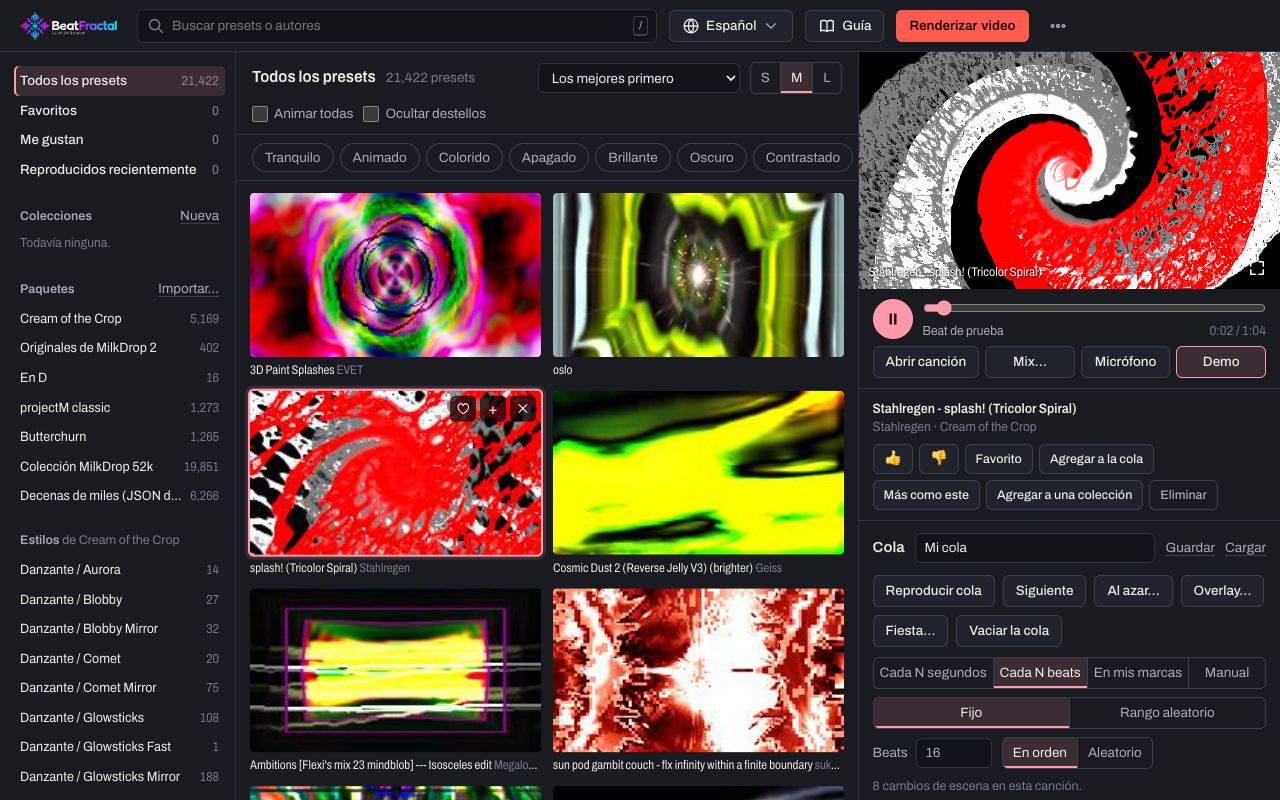Select the S thumbnail size

tap(766, 78)
